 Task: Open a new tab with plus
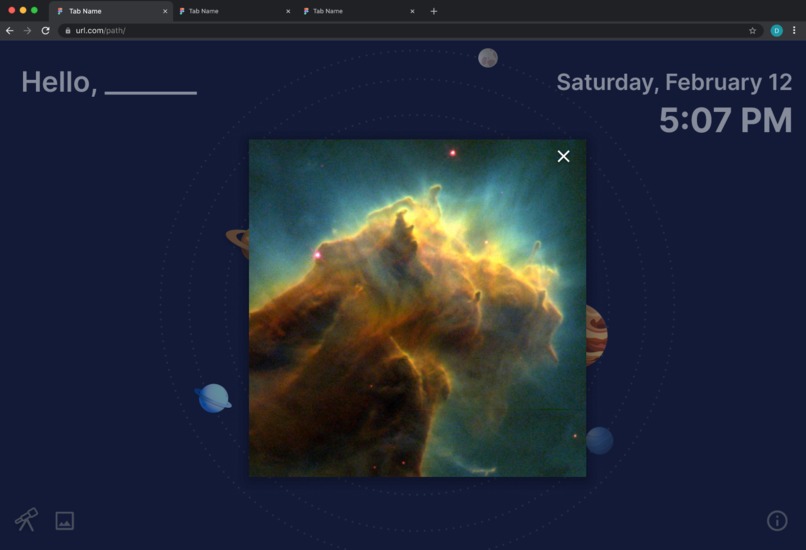(434, 11)
